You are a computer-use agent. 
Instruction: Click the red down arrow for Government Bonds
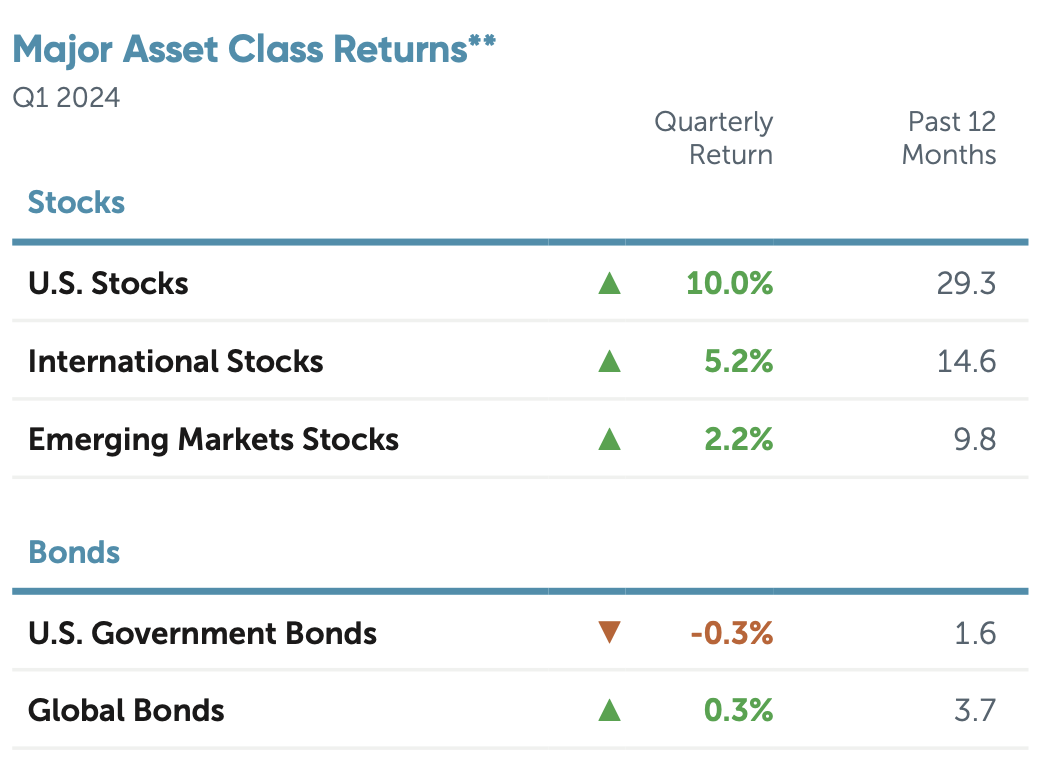pos(609,632)
